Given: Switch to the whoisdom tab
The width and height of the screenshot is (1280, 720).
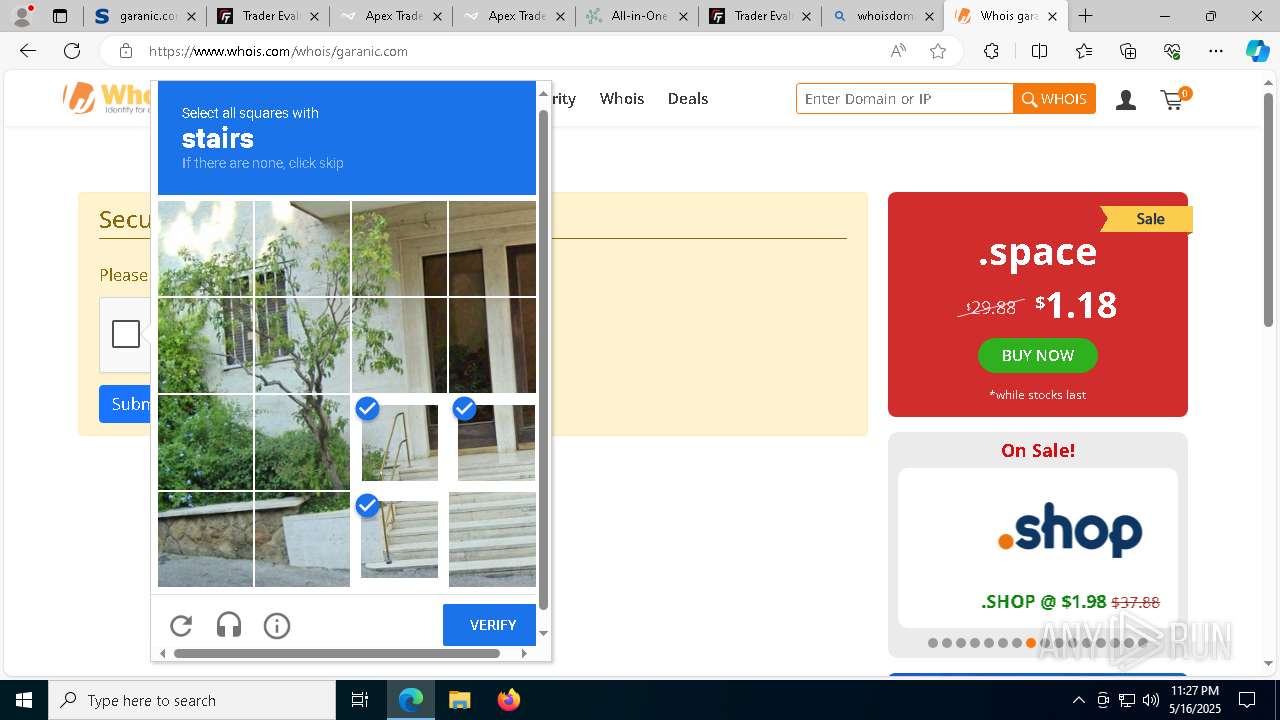Looking at the screenshot, I should [883, 16].
